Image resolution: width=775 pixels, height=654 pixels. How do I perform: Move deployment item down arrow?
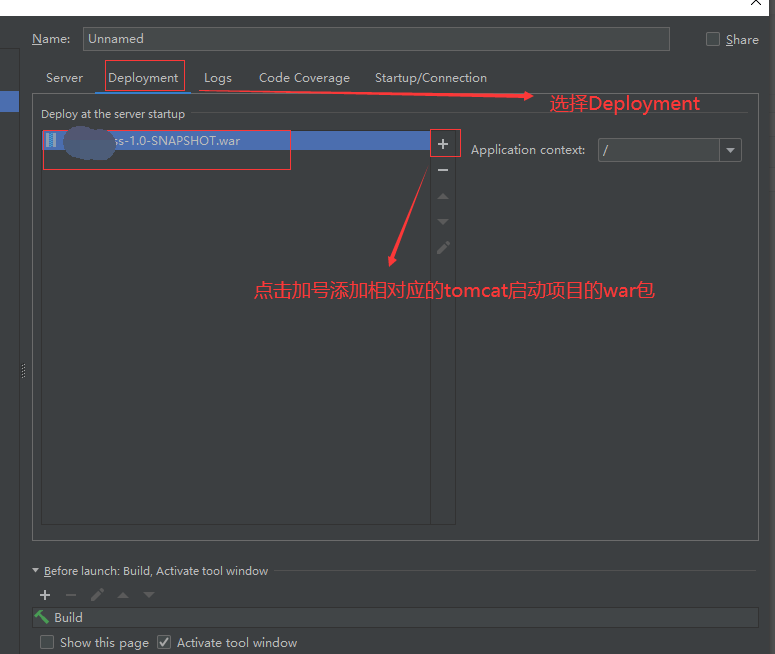[443, 221]
